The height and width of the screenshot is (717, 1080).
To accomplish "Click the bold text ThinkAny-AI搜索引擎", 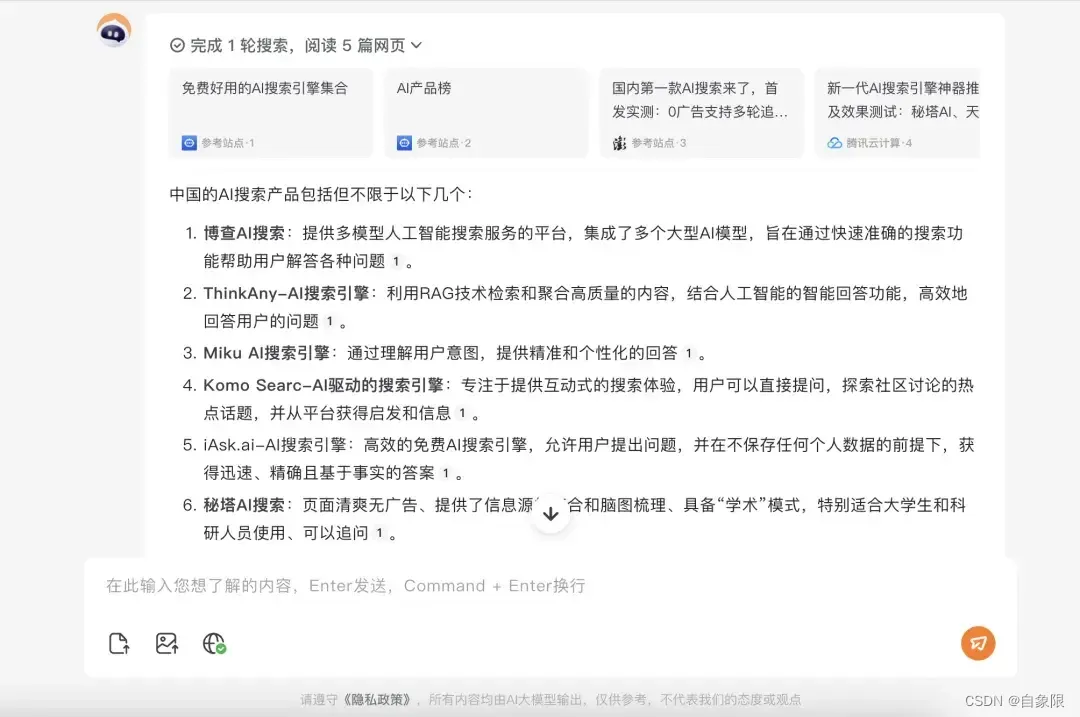I will [287, 293].
